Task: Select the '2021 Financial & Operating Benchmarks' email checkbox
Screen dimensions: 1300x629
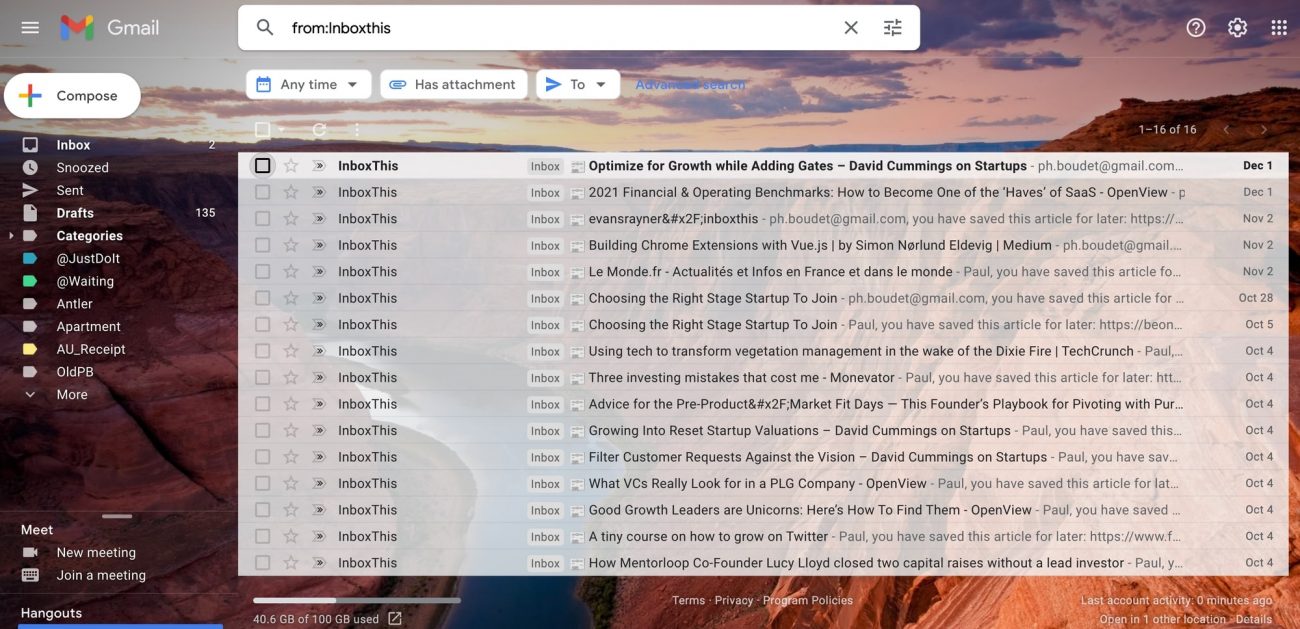Action: 262,192
